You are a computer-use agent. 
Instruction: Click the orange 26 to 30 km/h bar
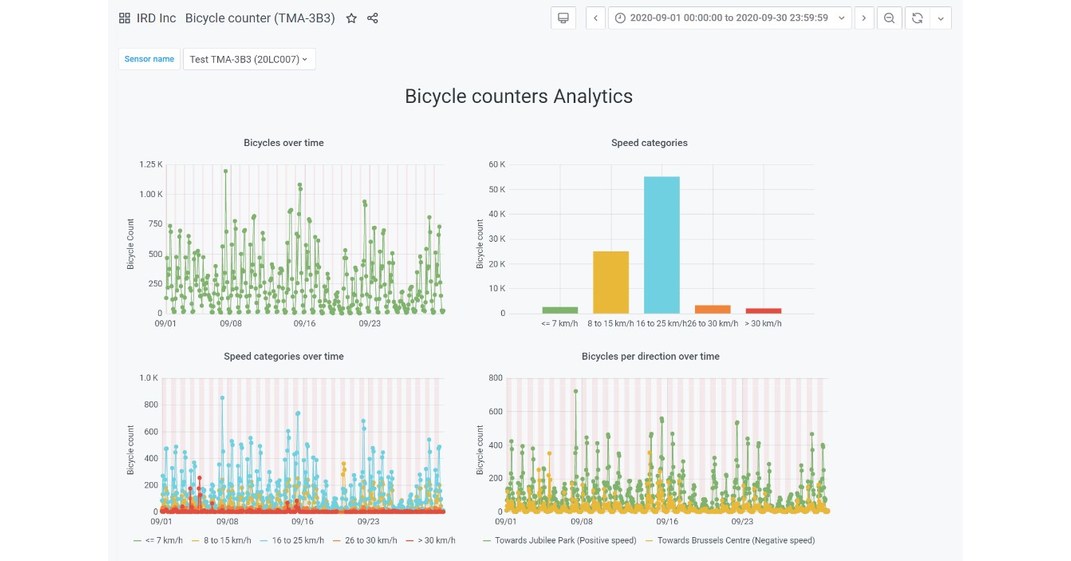click(x=712, y=310)
